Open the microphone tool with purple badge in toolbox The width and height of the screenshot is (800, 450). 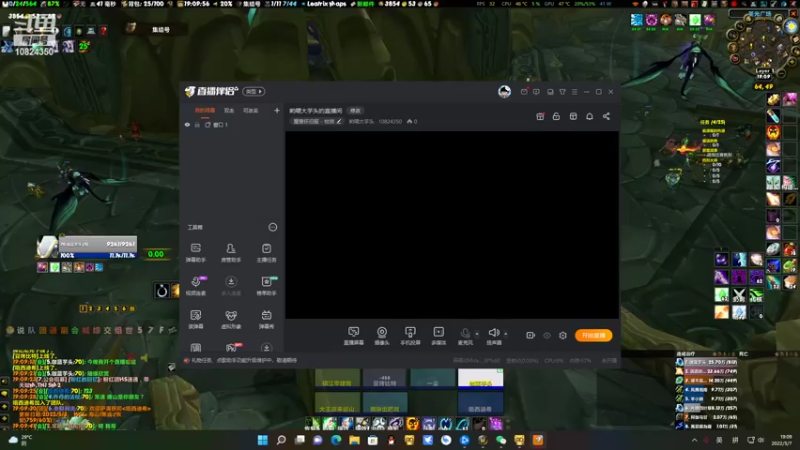(x=196, y=286)
